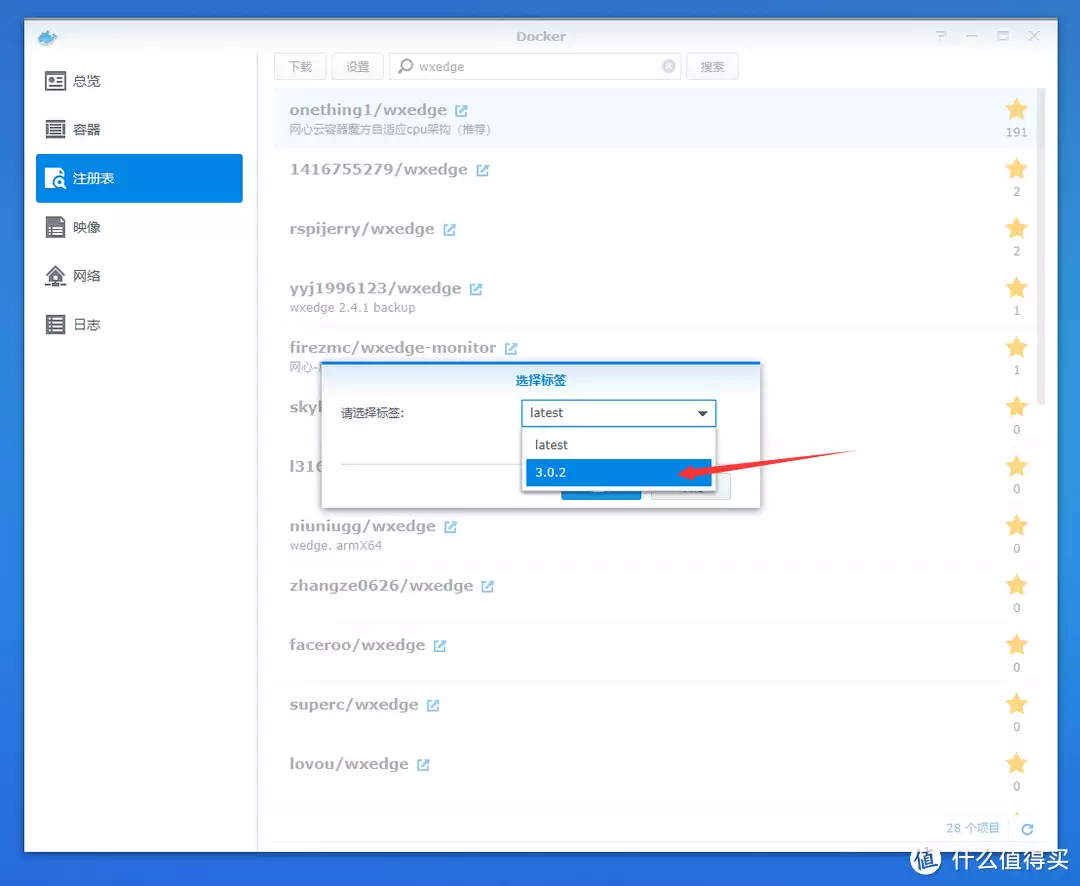1080x886 pixels.
Task: Open external link for zhangze0626/wxedge
Action: click(488, 586)
